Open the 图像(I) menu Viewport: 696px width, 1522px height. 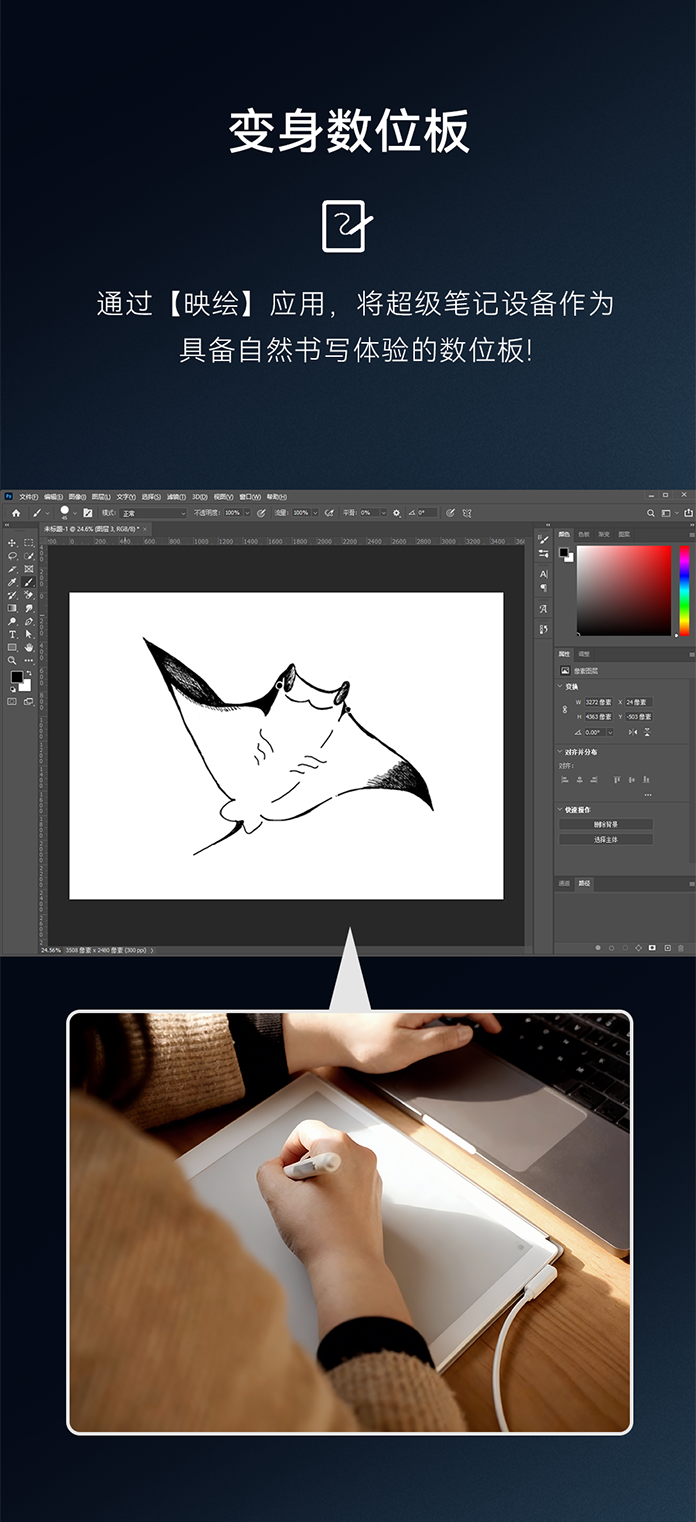(77, 497)
